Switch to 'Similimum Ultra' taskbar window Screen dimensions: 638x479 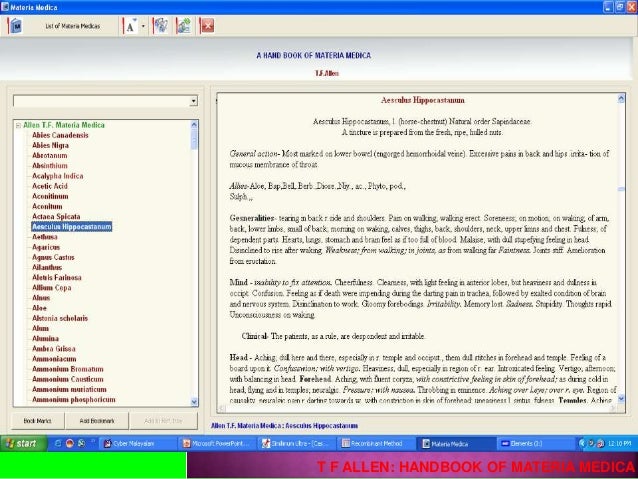tap(295, 444)
